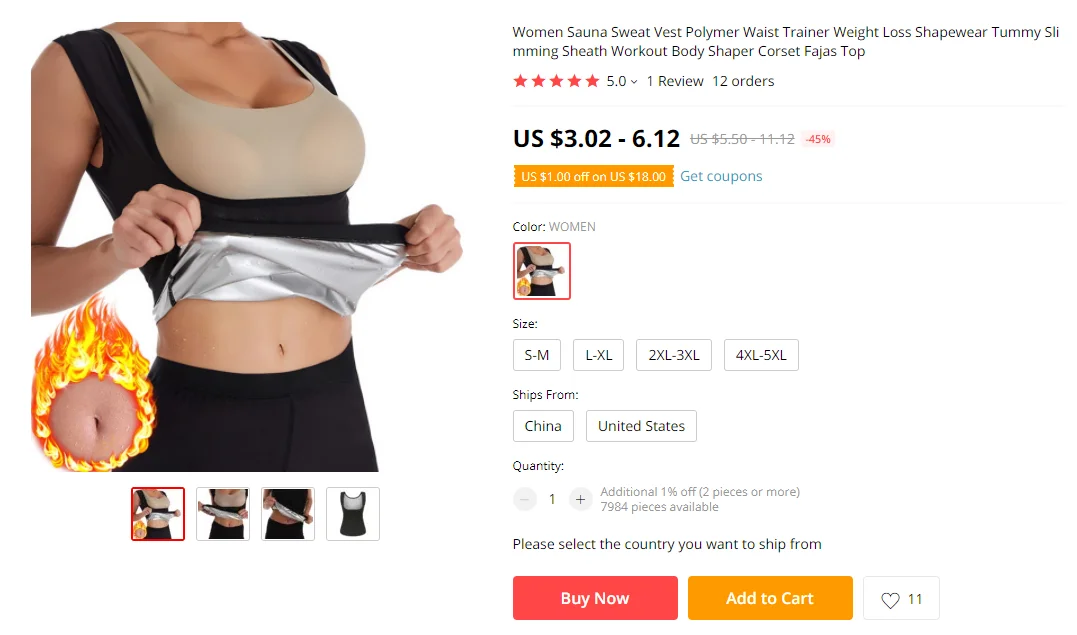Increase quantity with the plus icon

pyautogui.click(x=580, y=500)
